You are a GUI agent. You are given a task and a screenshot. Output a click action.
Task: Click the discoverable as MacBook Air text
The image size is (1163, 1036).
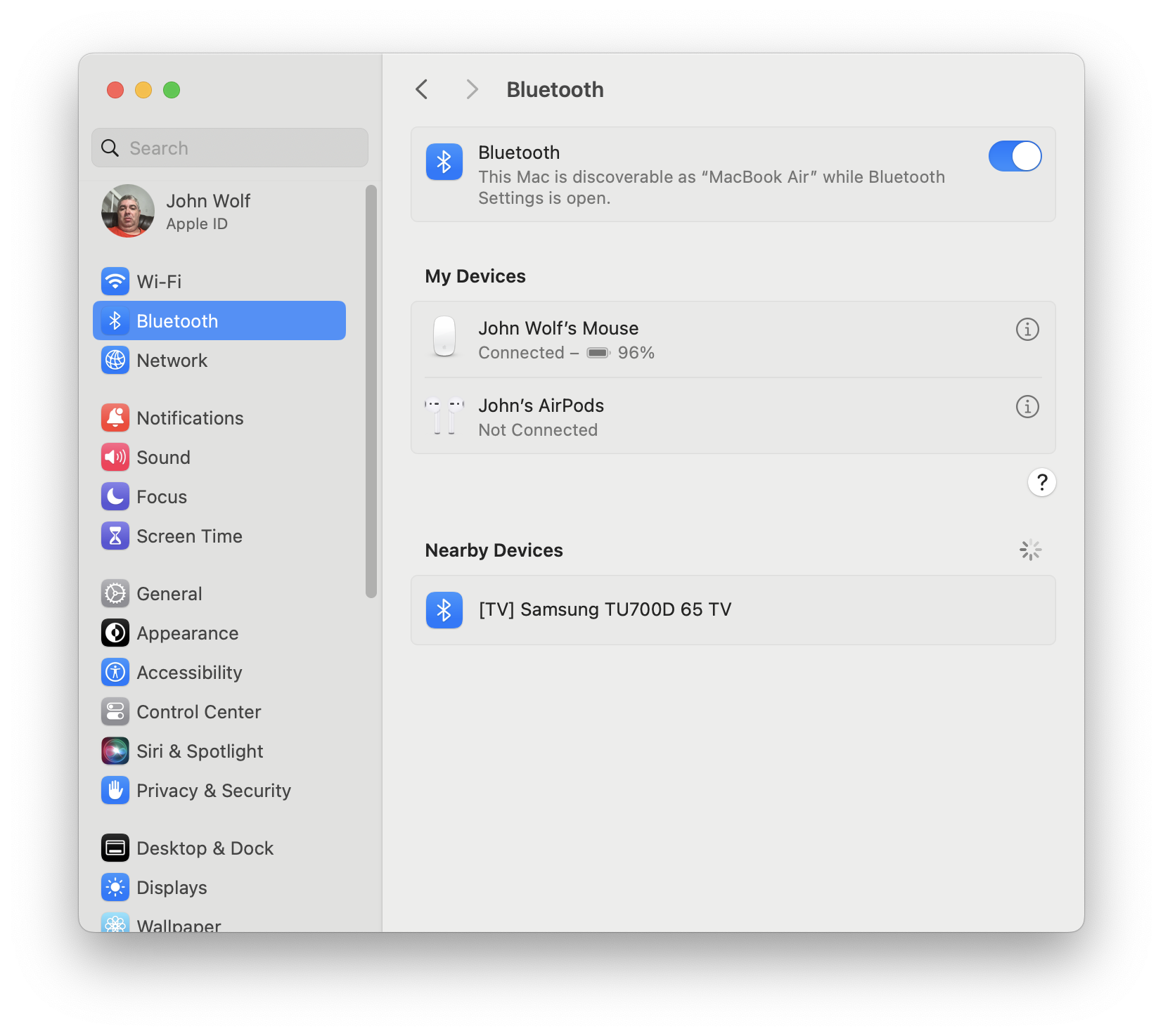[712, 188]
